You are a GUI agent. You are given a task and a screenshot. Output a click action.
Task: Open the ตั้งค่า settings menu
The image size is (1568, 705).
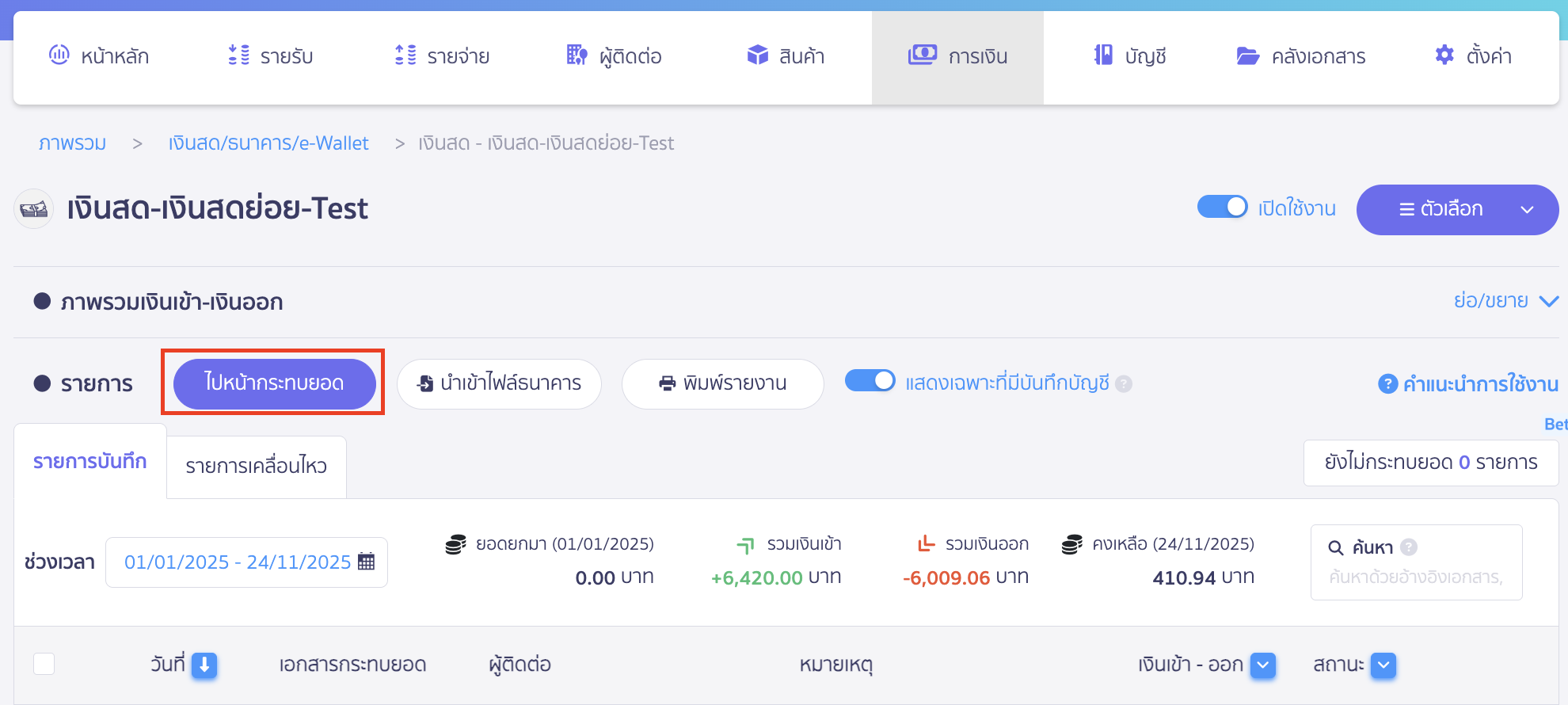(1473, 56)
